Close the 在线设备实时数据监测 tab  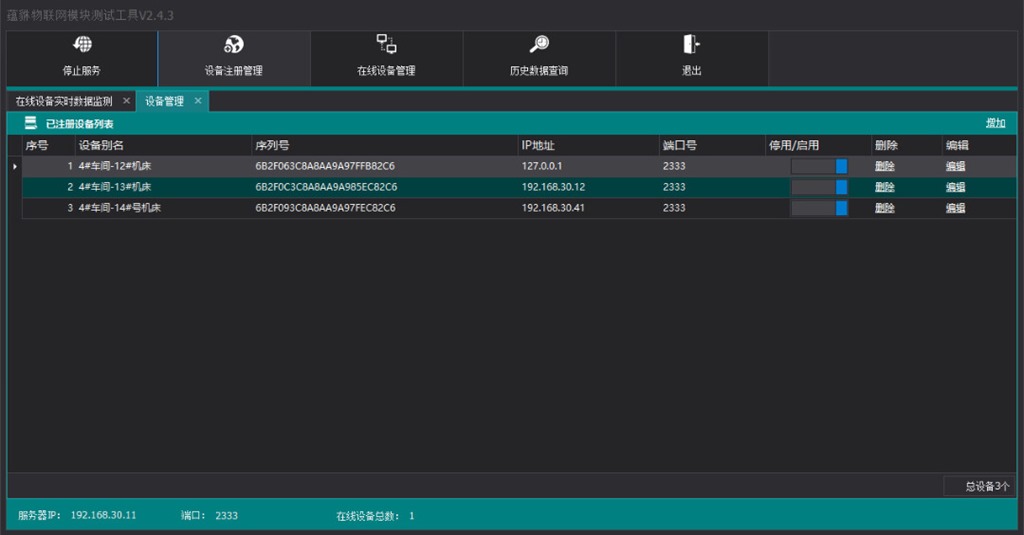[126, 101]
